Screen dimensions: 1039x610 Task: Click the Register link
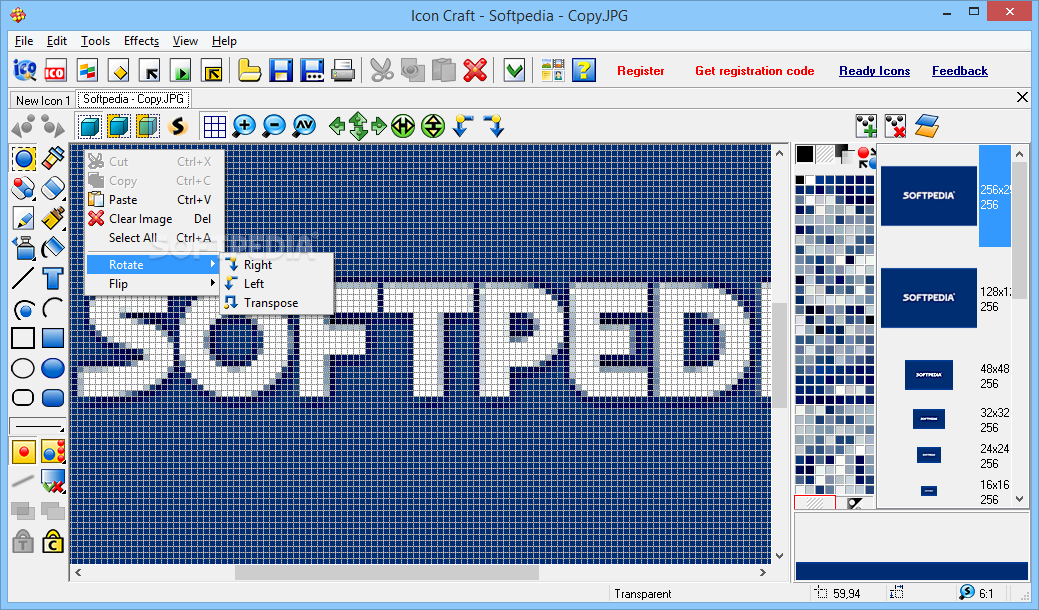click(641, 71)
